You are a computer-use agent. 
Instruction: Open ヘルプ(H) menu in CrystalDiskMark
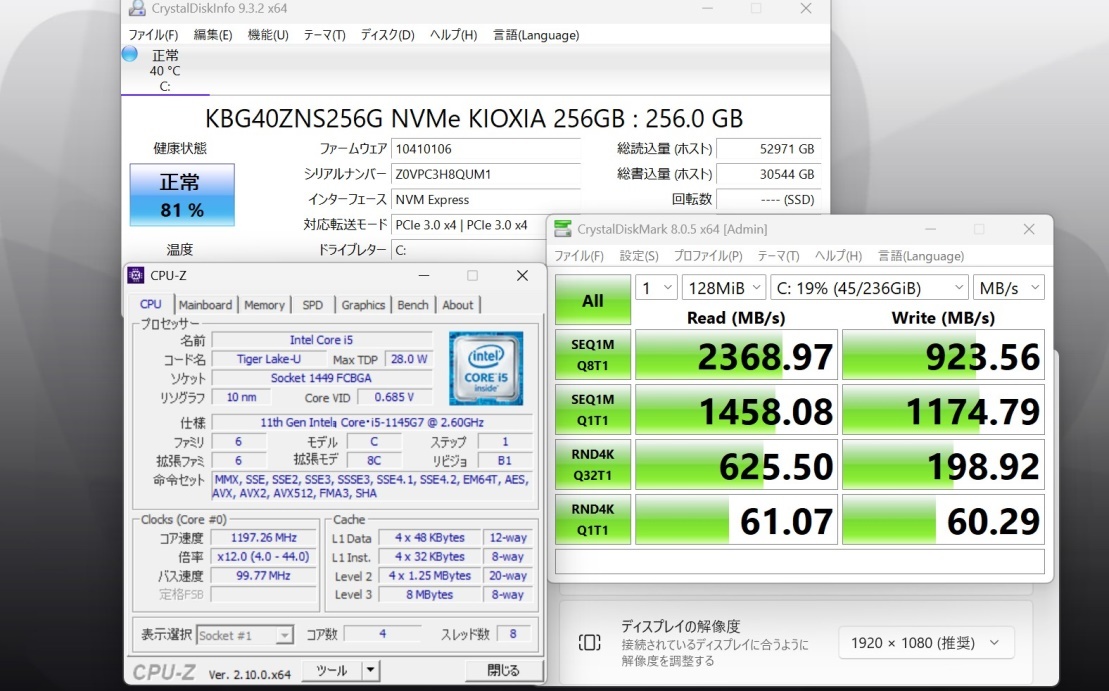pos(839,256)
